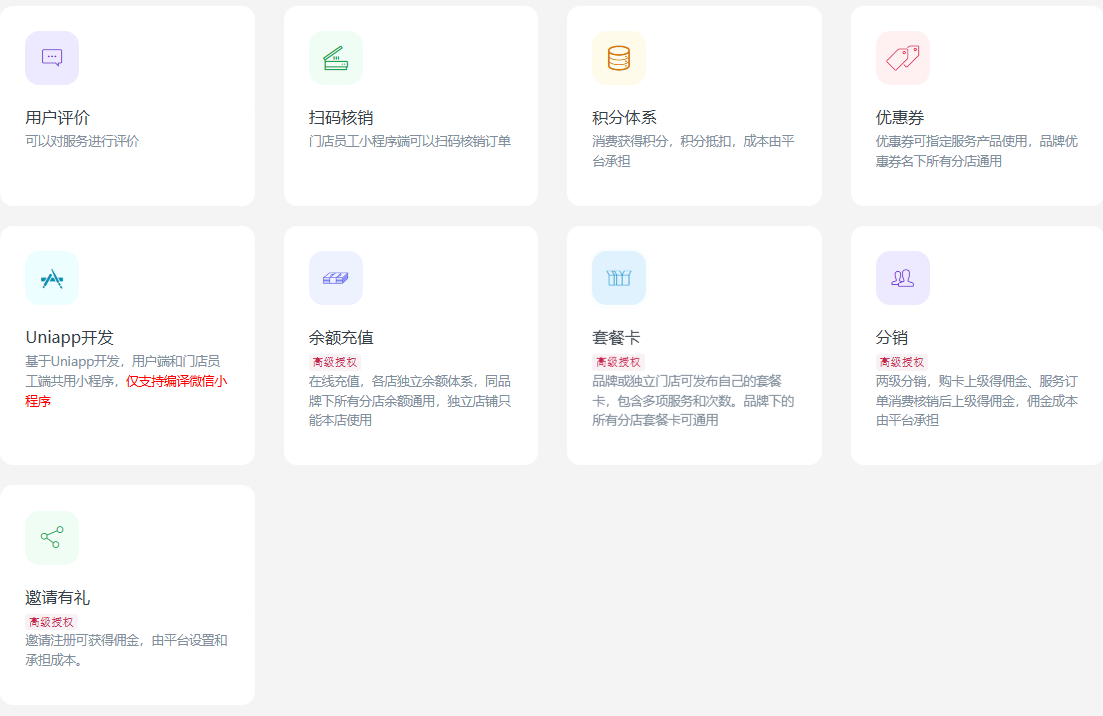Click the 扫码核销 heading text
1103x716 pixels.
[341, 118]
